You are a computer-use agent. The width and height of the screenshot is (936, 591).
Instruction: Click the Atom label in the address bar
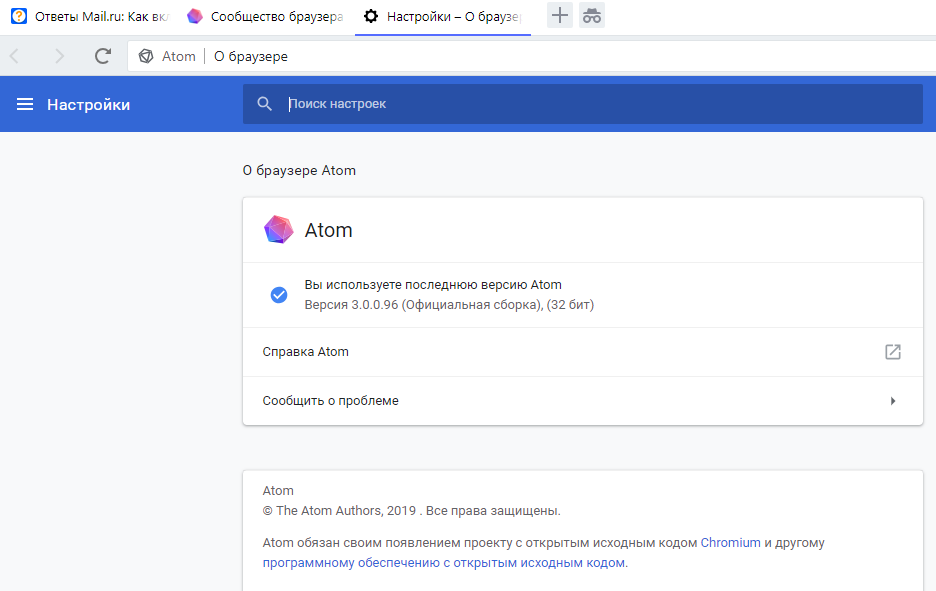click(178, 56)
